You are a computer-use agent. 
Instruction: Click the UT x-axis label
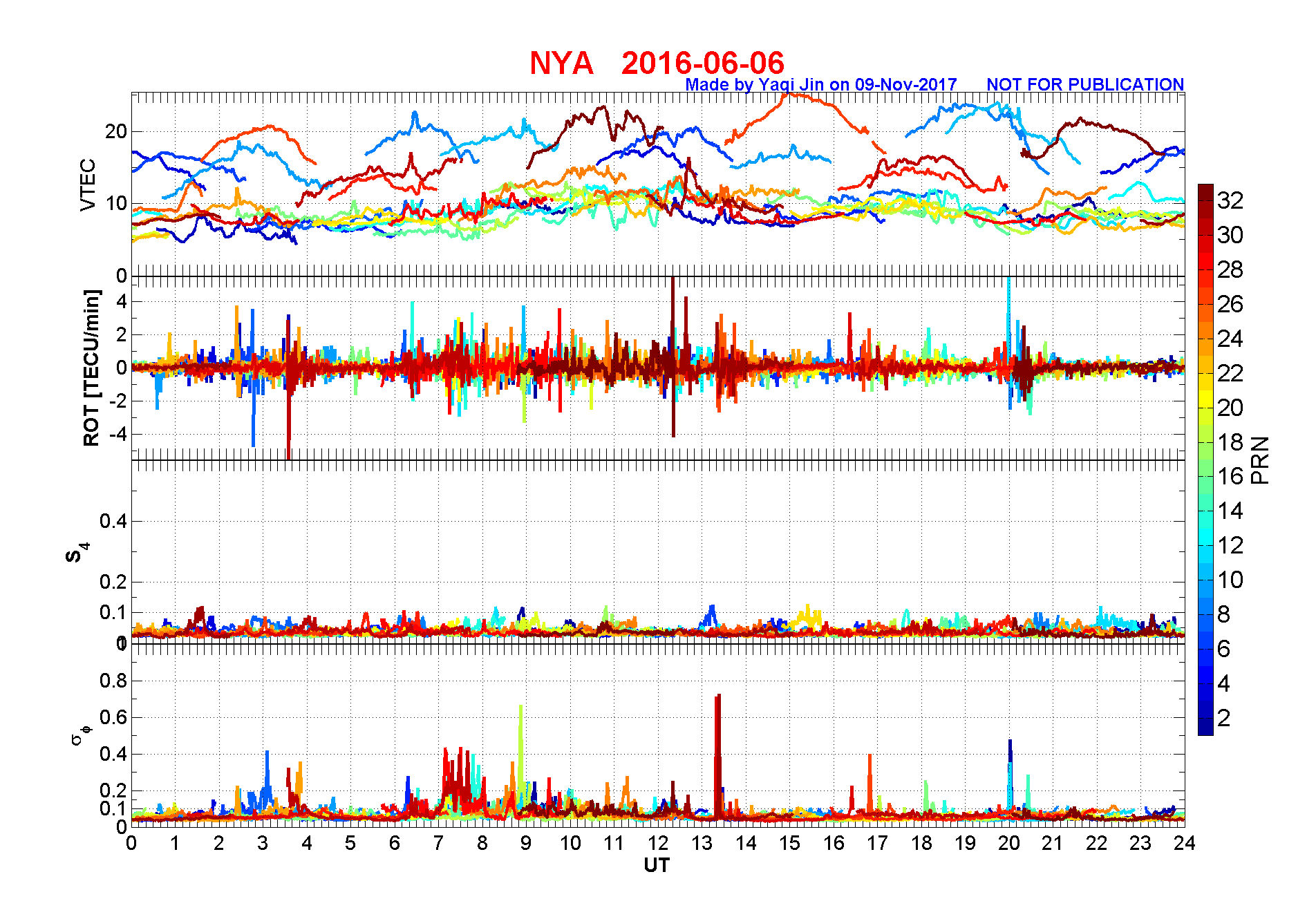(657, 865)
